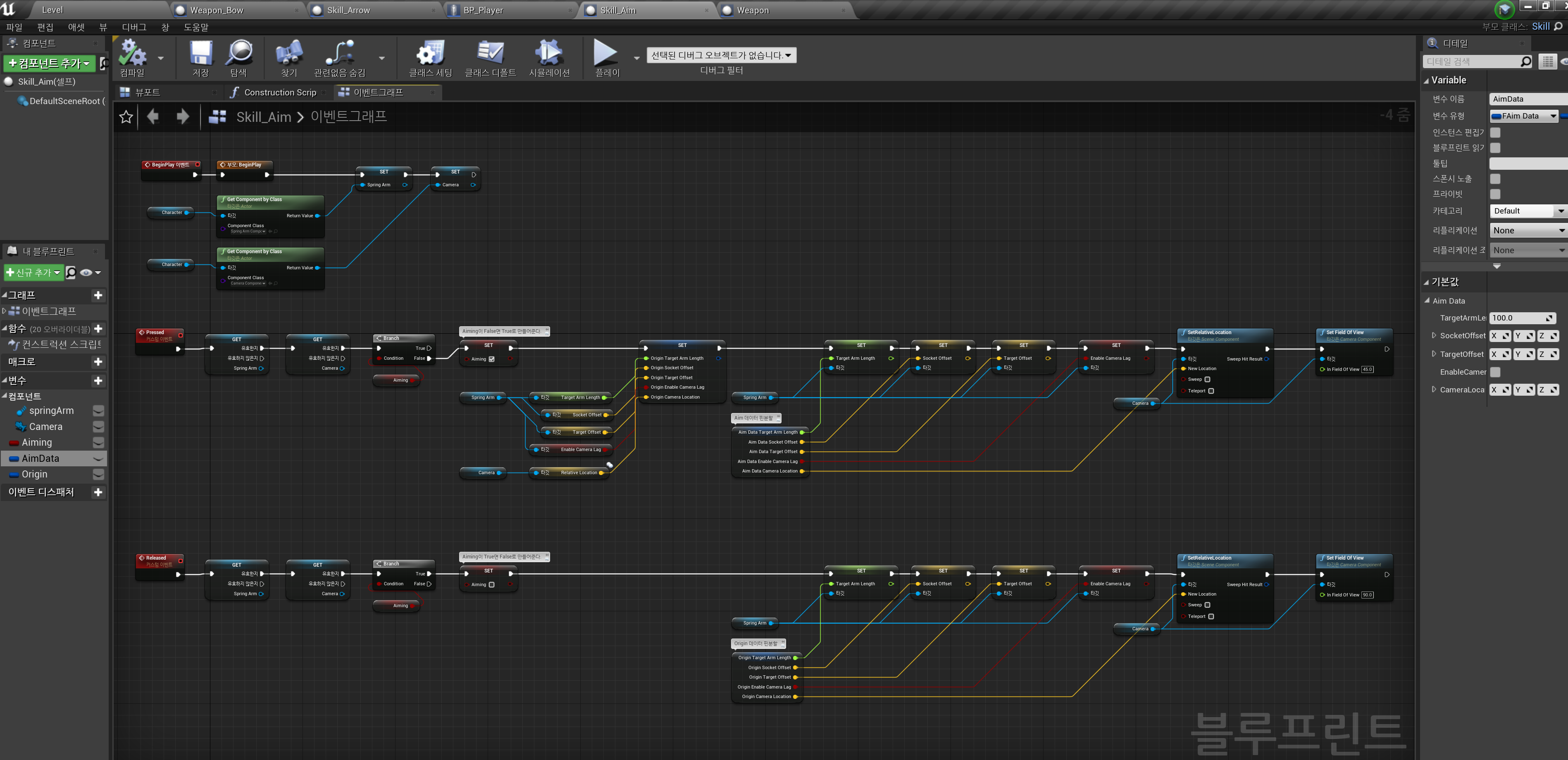Toggle visibility eye for Aiming variable
This screenshot has height=760, width=1568.
[x=98, y=442]
